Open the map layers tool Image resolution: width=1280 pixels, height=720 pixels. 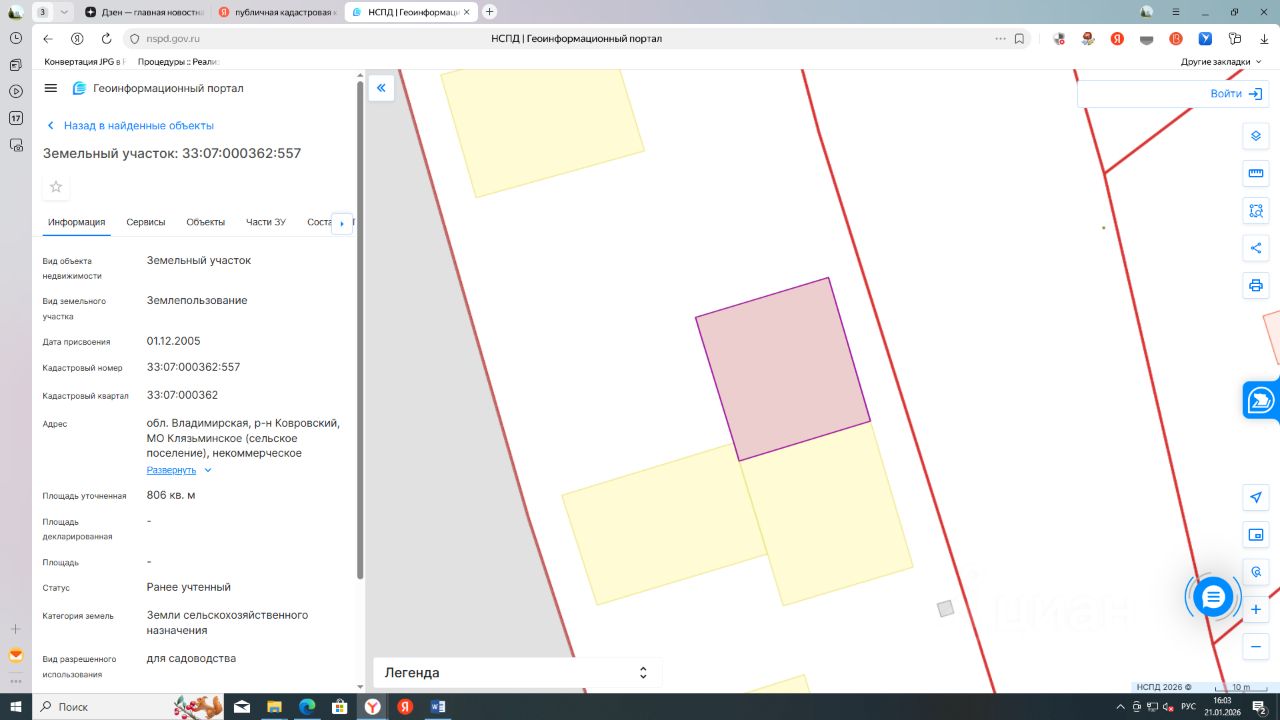coord(1256,136)
